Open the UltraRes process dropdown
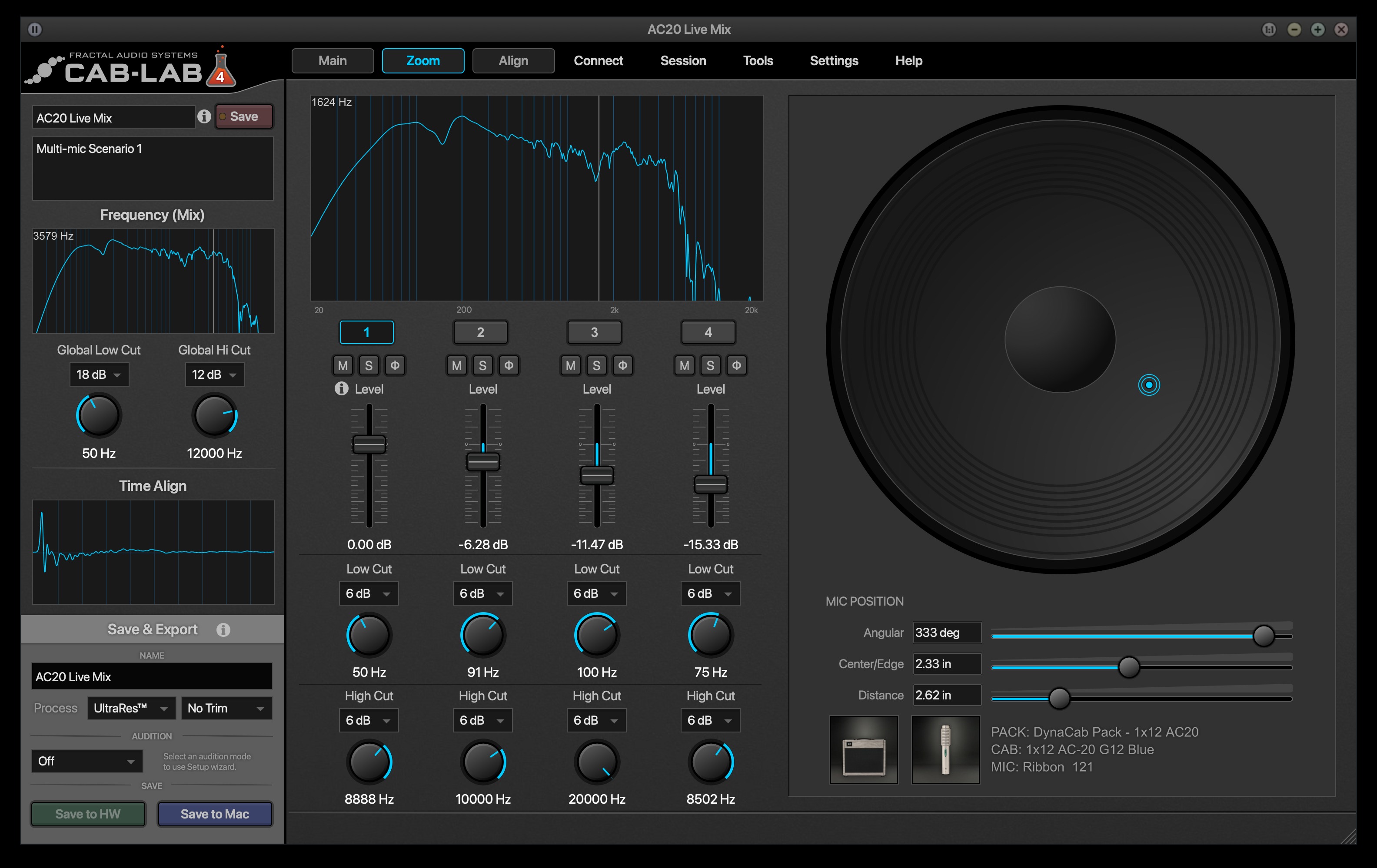 pyautogui.click(x=131, y=709)
